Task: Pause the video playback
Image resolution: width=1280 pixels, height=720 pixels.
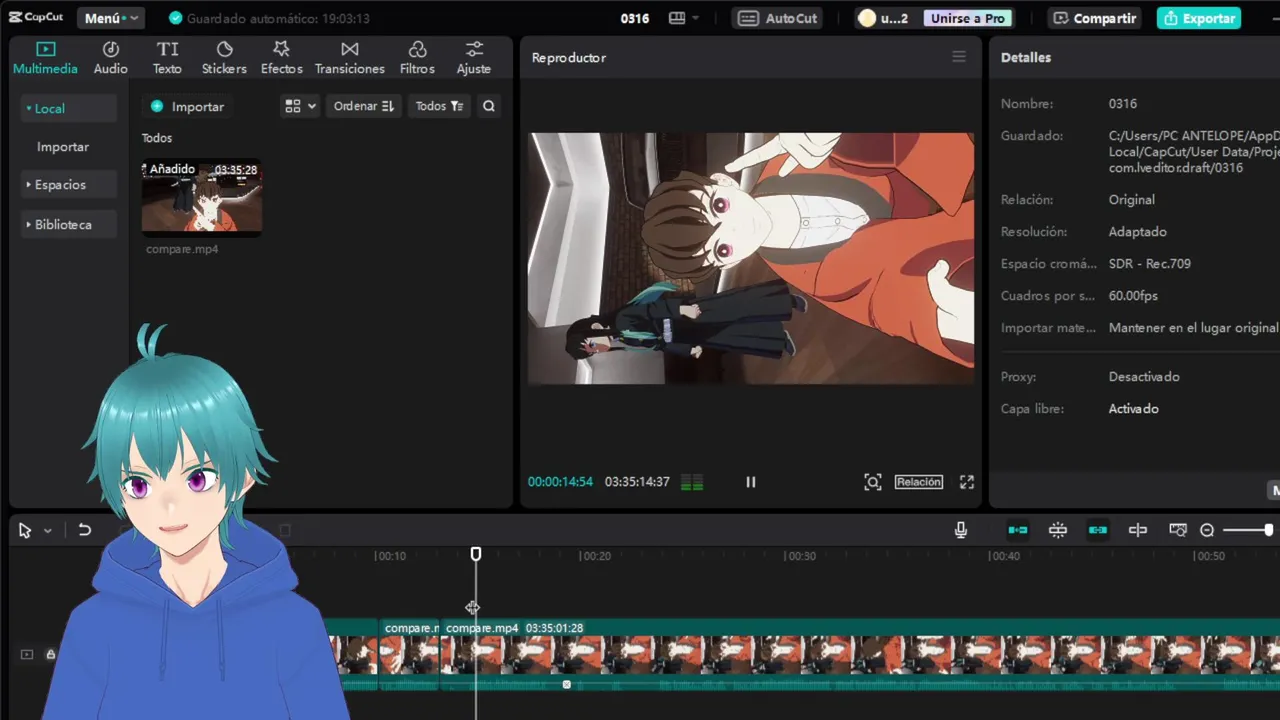Action: tap(751, 482)
